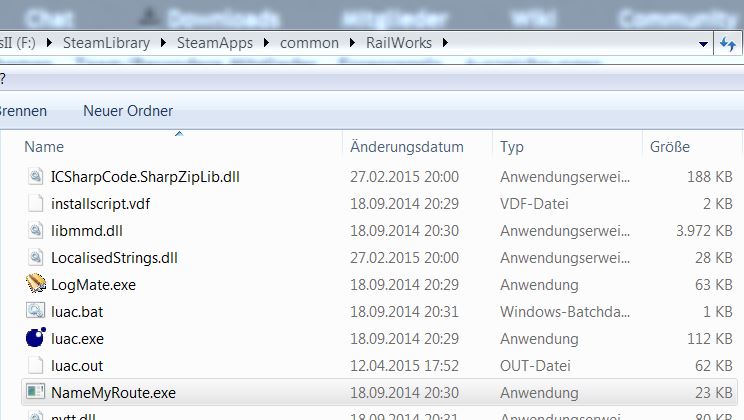Image resolution: width=744 pixels, height=420 pixels.
Task: Click the Neuer Ordner toolbar button
Action: 128,110
